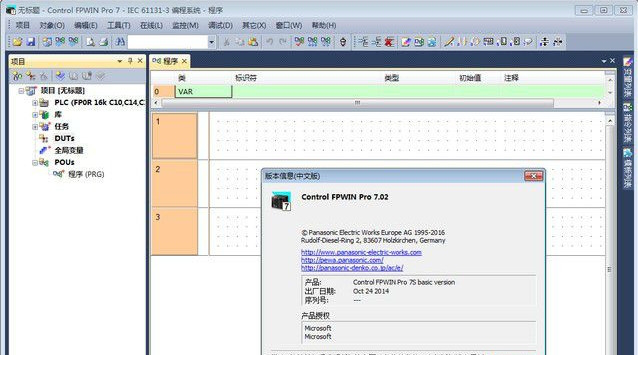Click the greyed scissors Cut icon
The width and height of the screenshot is (638, 369).
227,41
